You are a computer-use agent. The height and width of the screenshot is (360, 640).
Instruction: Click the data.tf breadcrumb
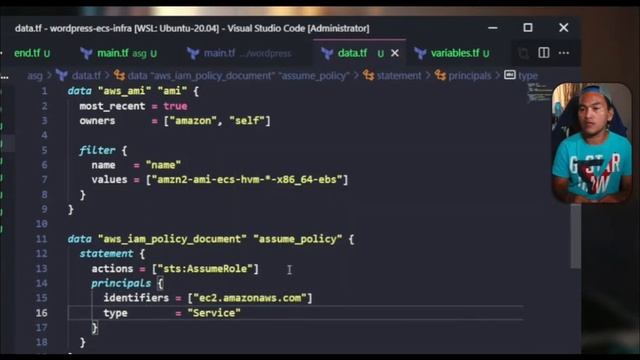click(x=86, y=76)
